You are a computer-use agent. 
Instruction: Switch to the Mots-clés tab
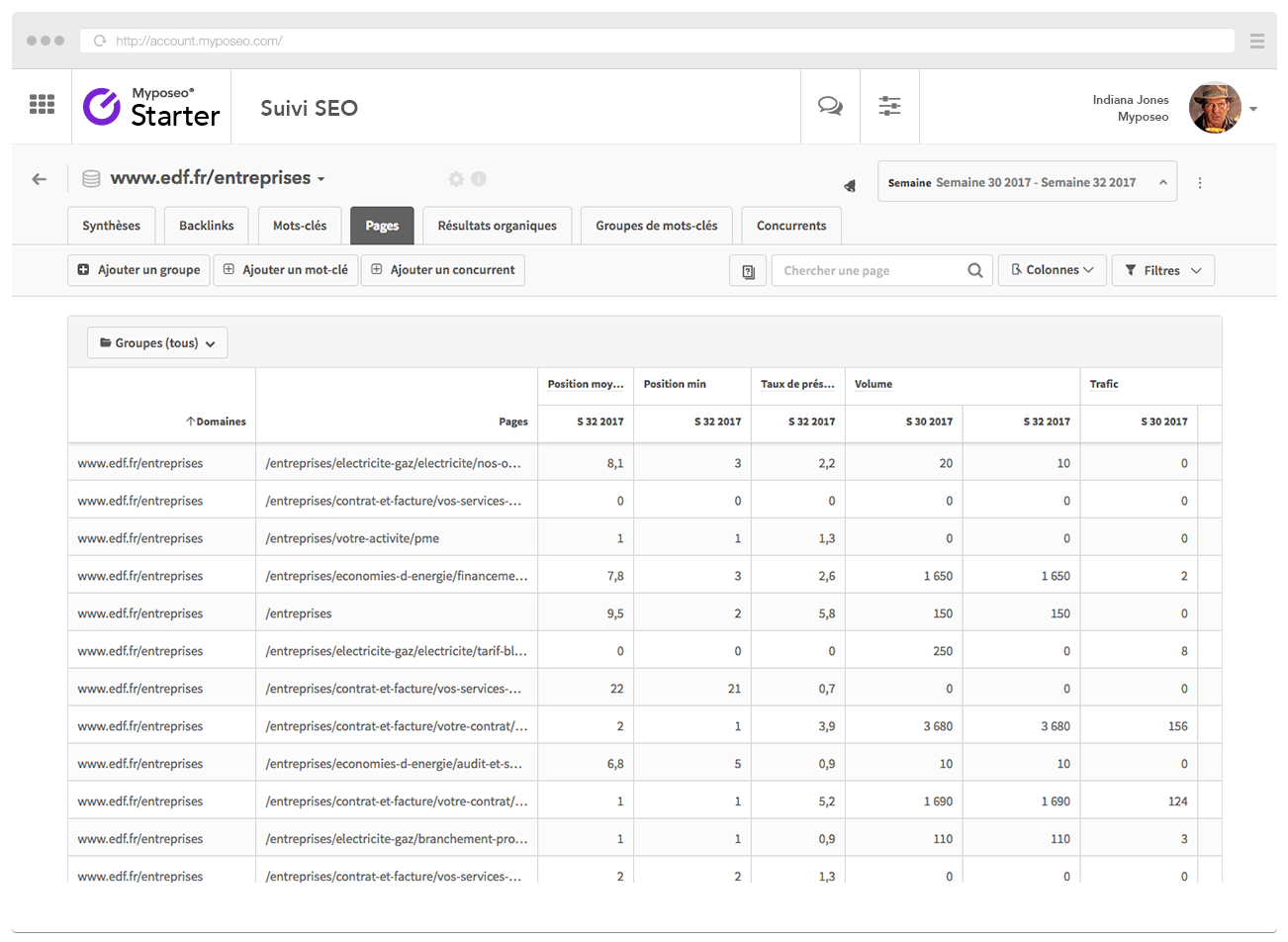300,226
